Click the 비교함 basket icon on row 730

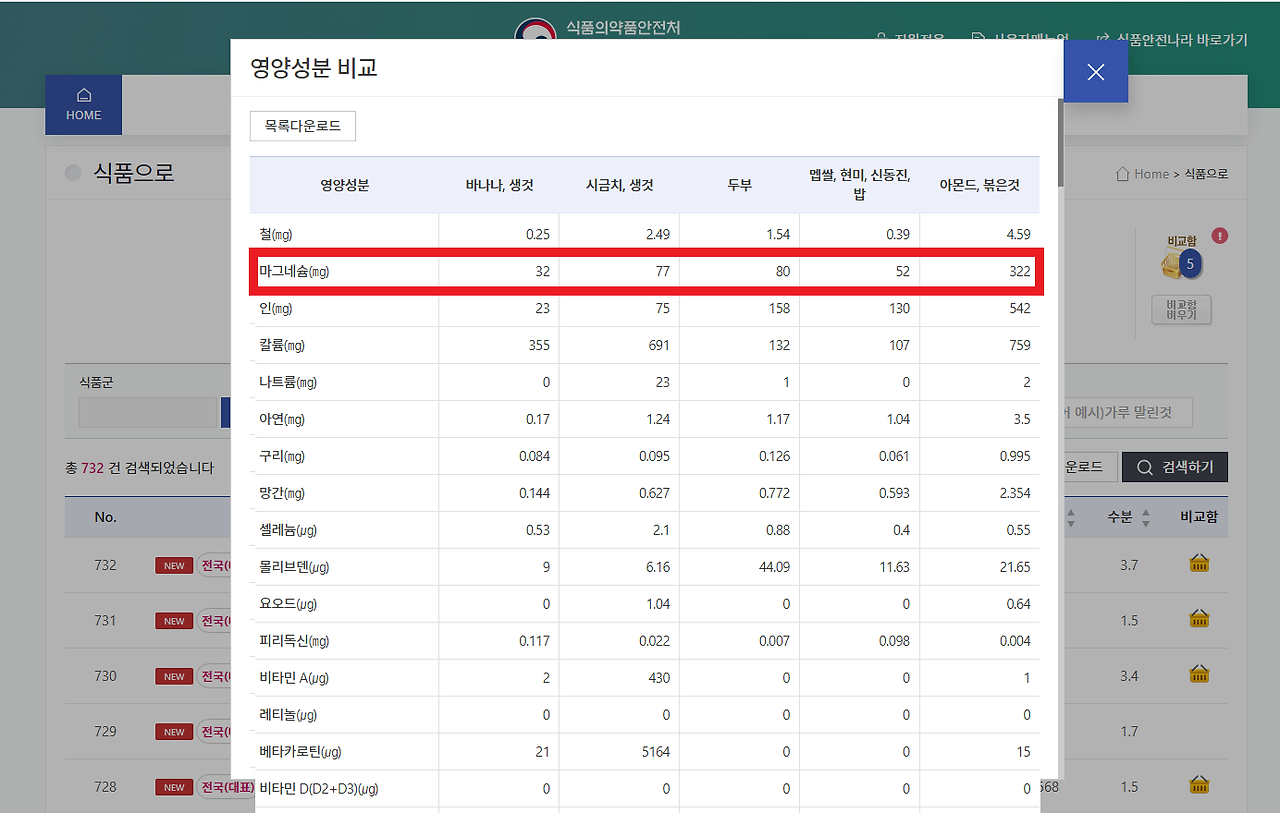click(x=1199, y=674)
